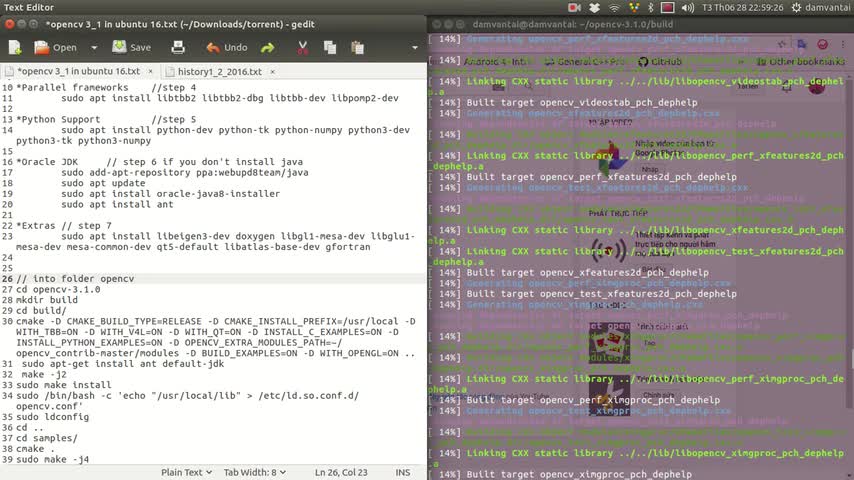Viewport: 854px width, 480px height.
Task: Click the '*Parallel frameworks' heading line
Action: pyautogui.click(x=72, y=88)
